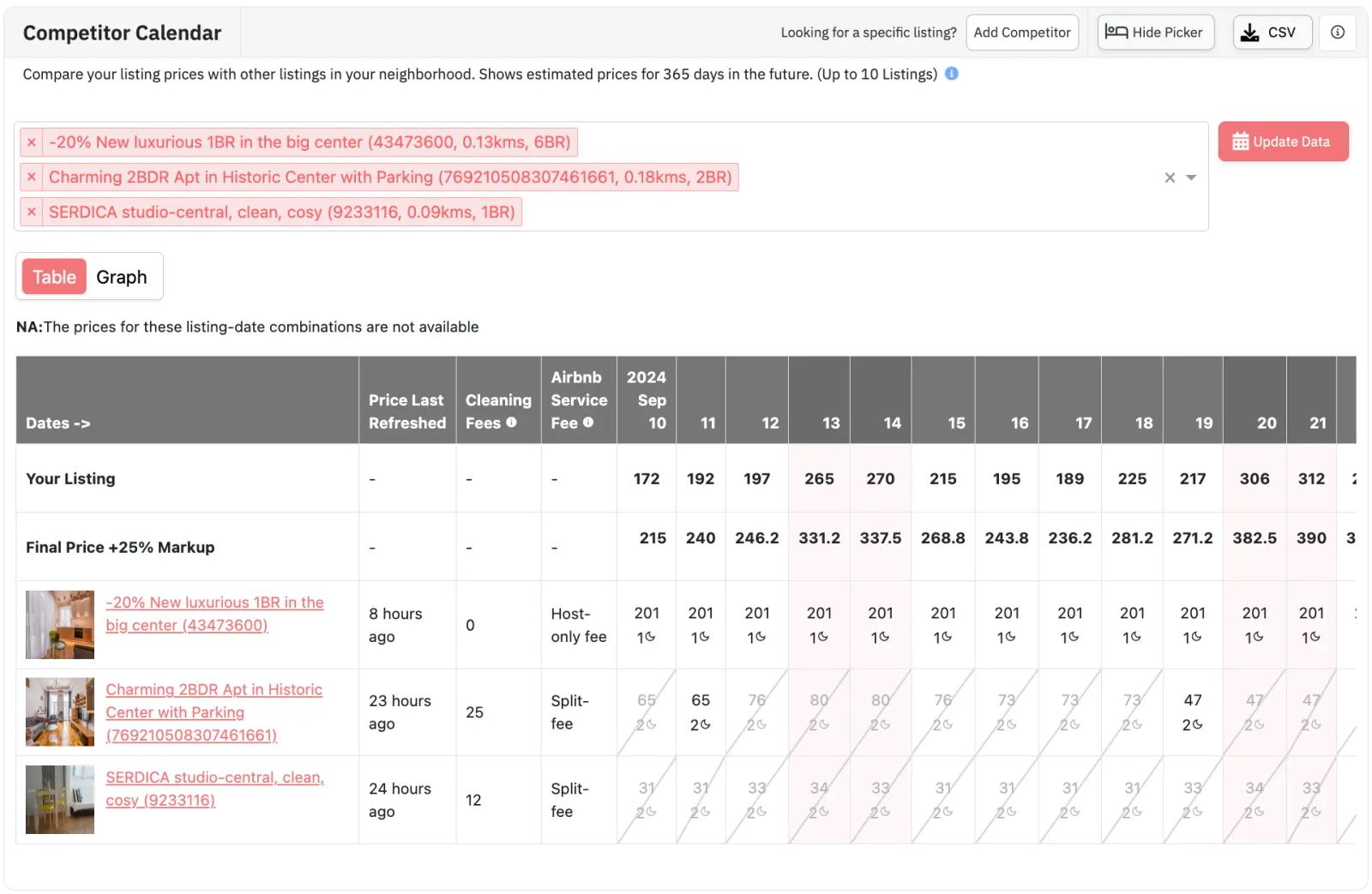Viewport: 1372px width, 894px height.
Task: Click the SERDICA studio listing thumbnail
Action: [x=60, y=800]
